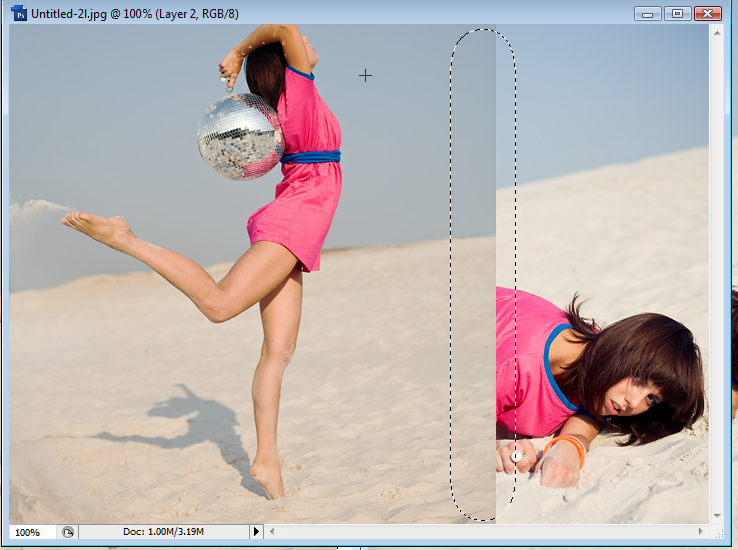The width and height of the screenshot is (738, 550).
Task: Click the Doc: 1.00M/3.19M status text
Action: [x=163, y=532]
